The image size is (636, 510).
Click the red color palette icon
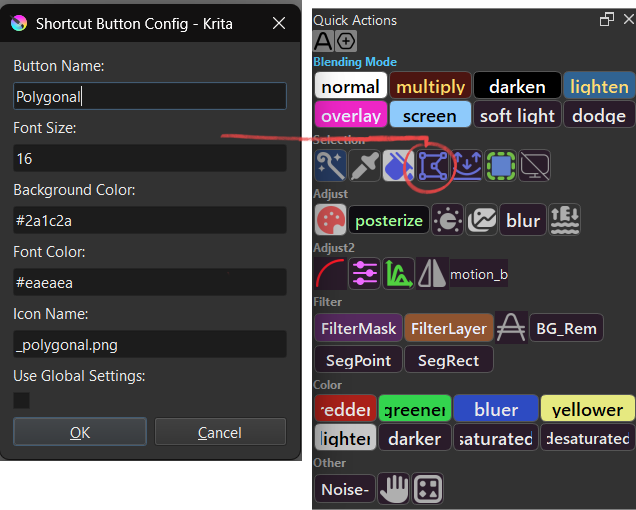click(x=331, y=219)
